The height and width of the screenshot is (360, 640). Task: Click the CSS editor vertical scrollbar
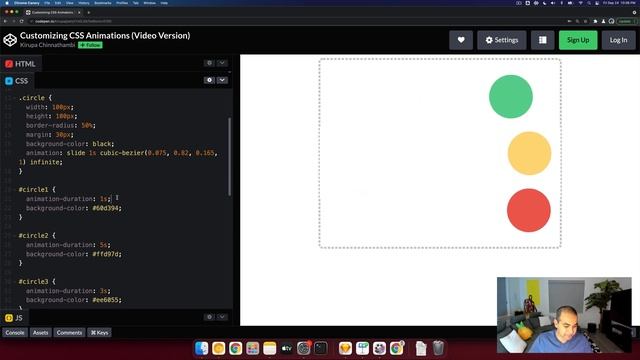pyautogui.click(x=229, y=156)
